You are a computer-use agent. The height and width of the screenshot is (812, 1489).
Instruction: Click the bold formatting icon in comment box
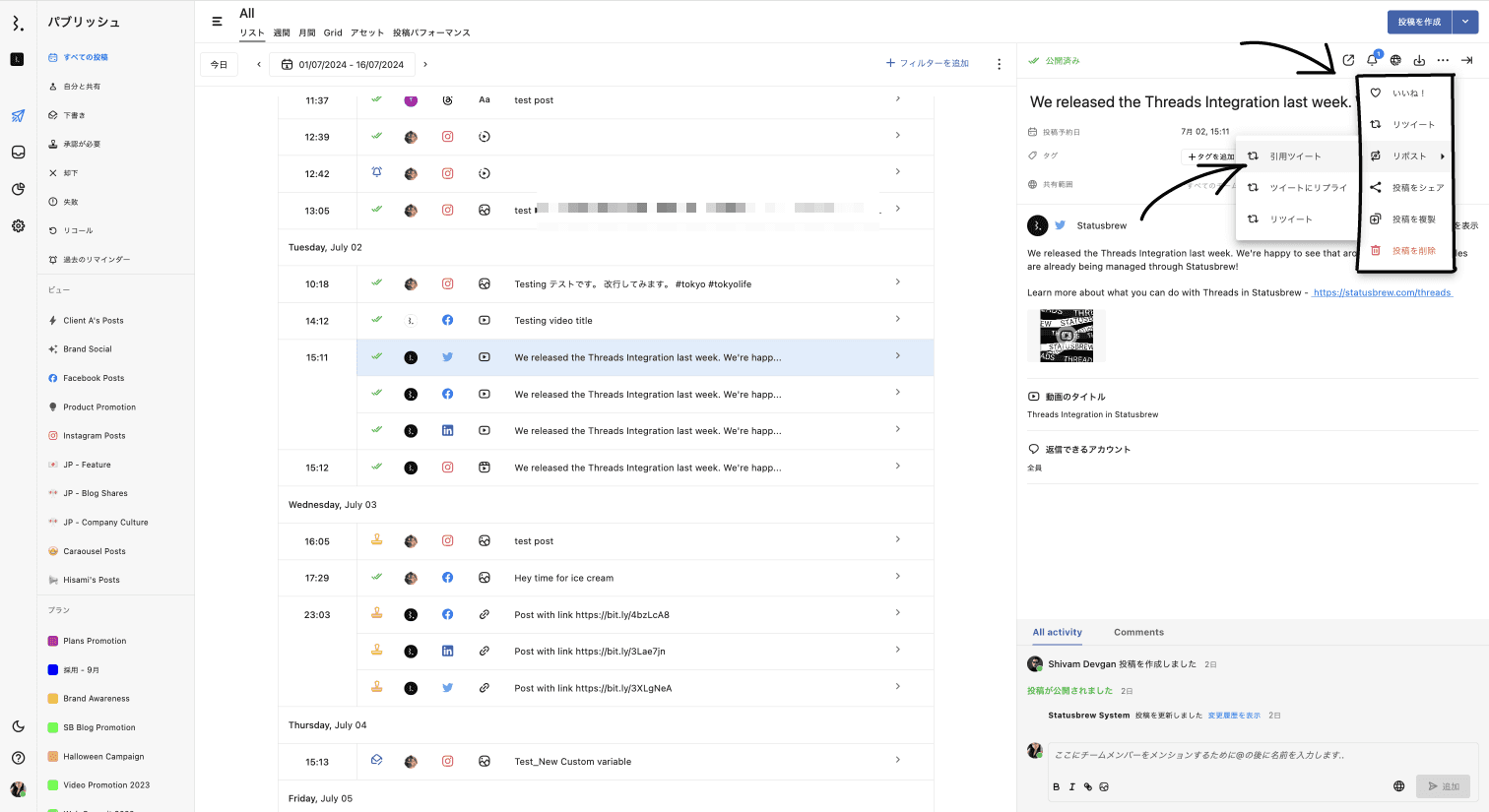tap(1056, 787)
